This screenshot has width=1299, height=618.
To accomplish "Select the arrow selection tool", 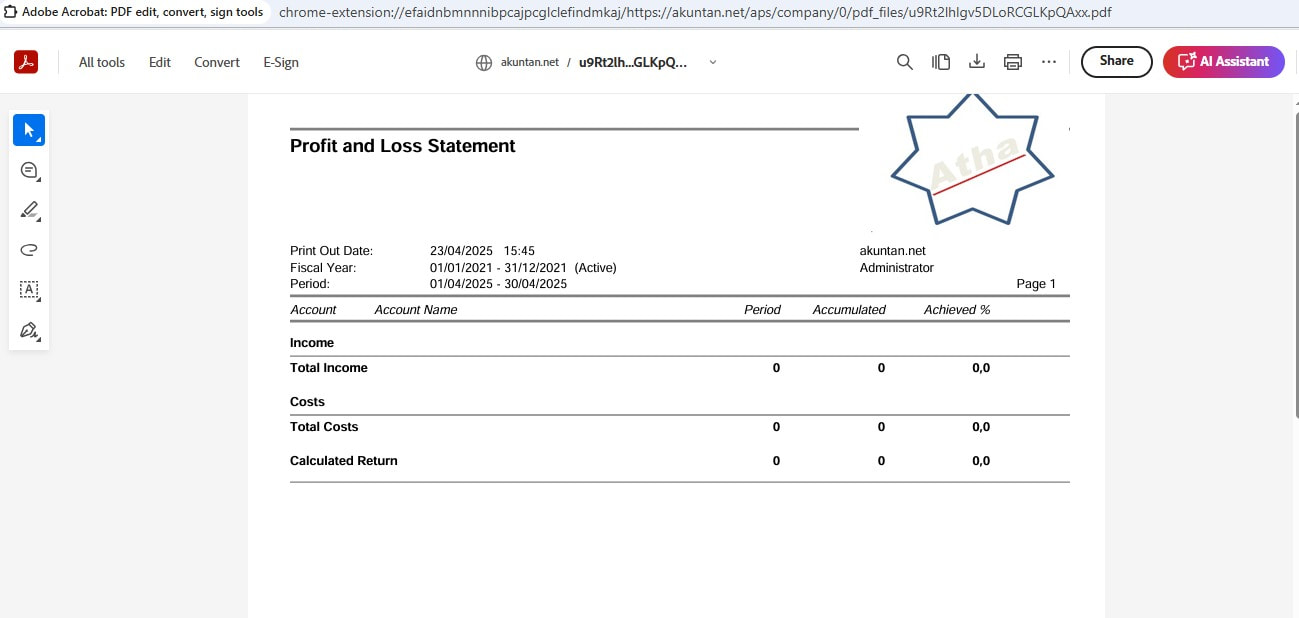I will [x=29, y=130].
